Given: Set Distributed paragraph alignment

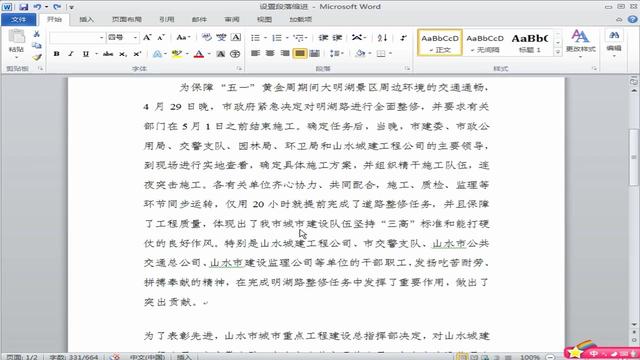Looking at the screenshot, I should tap(315, 53).
